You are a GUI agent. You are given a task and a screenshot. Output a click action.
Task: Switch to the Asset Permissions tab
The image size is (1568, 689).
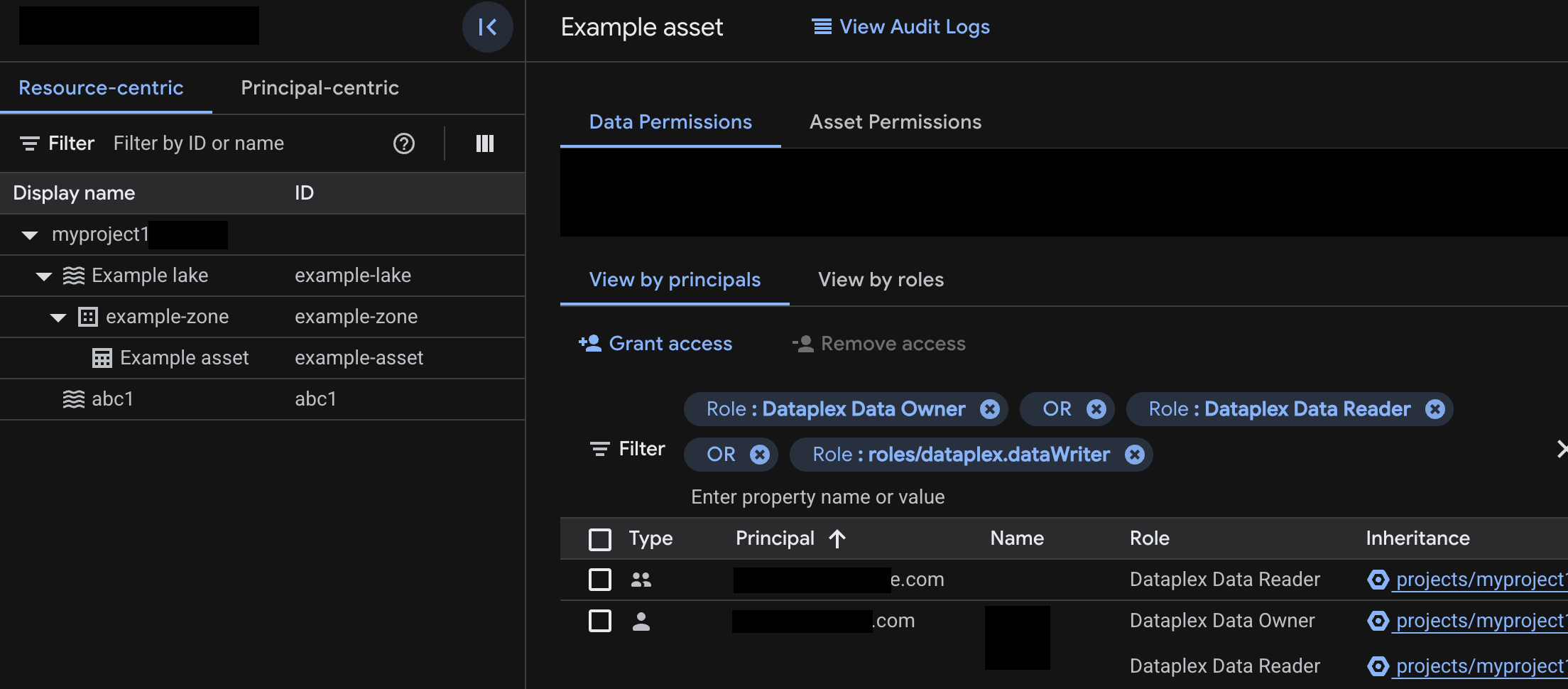895,121
